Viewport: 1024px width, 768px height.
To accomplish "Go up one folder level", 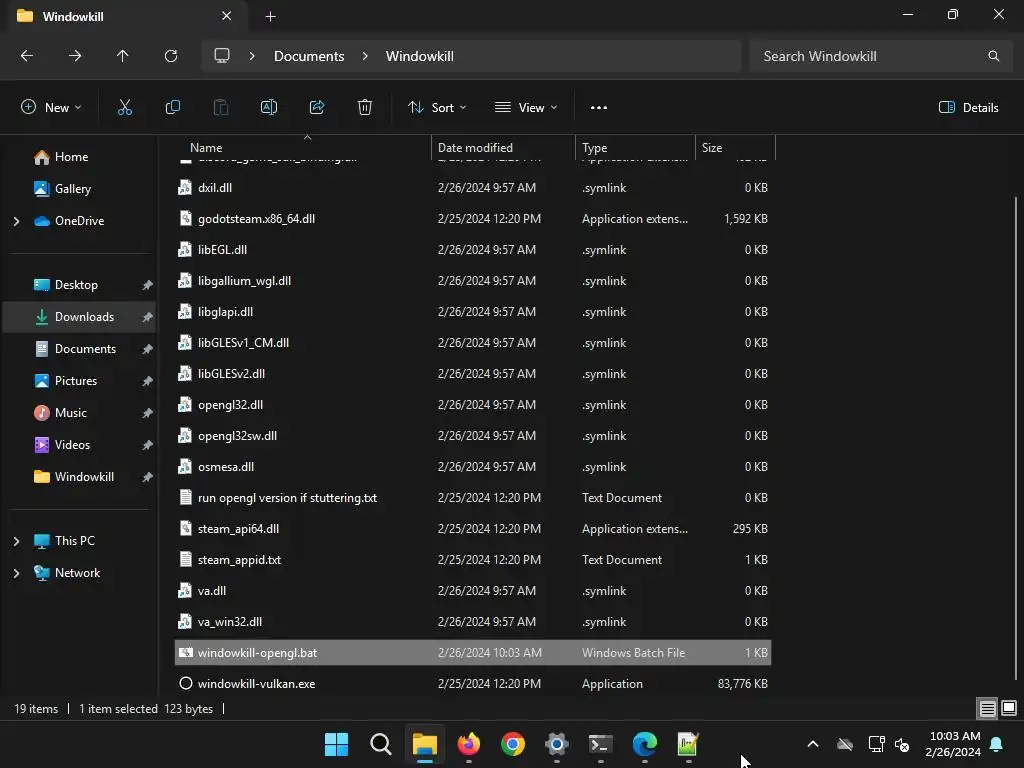I will tap(123, 56).
